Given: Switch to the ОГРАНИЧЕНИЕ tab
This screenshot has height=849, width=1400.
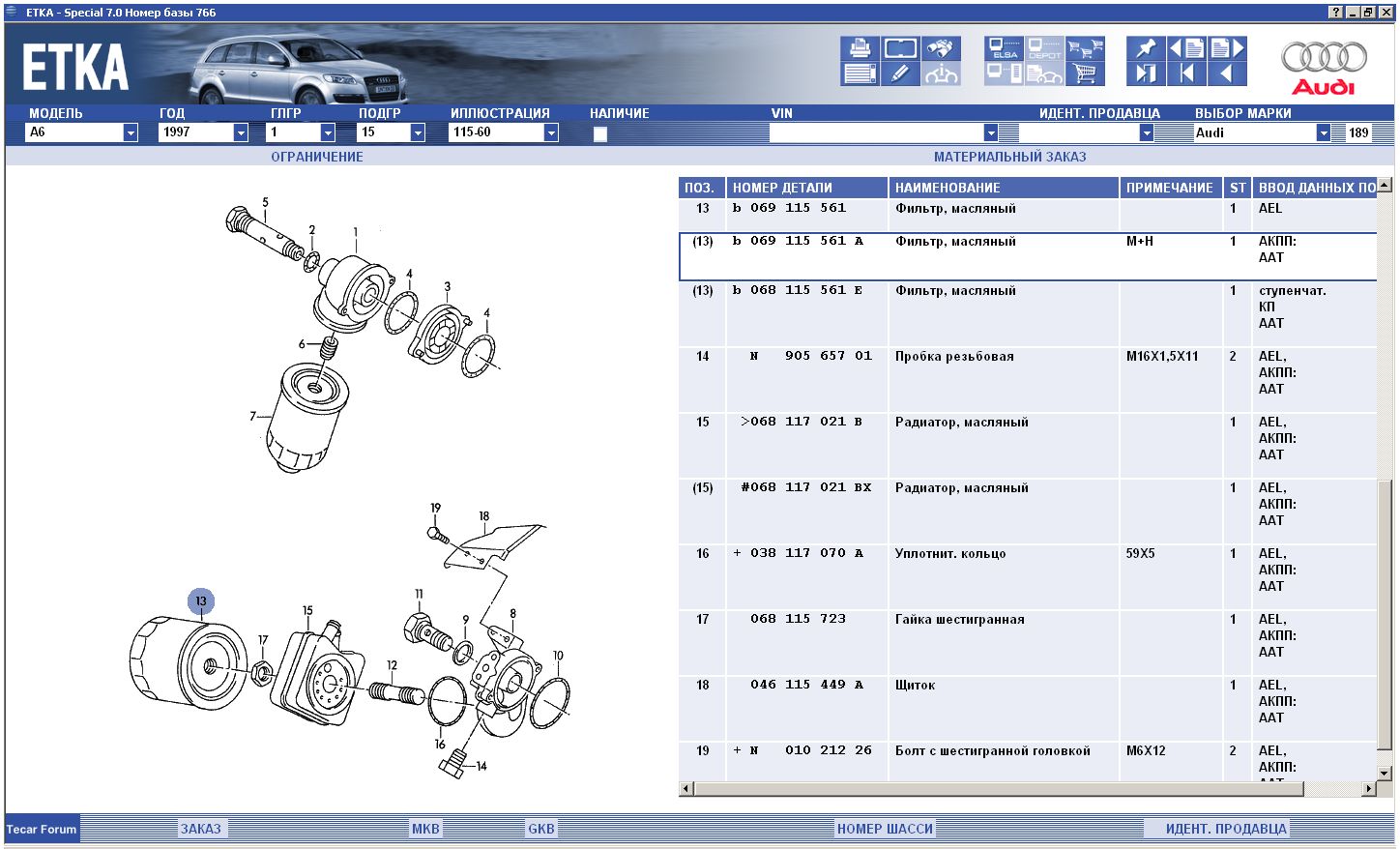Looking at the screenshot, I should (x=317, y=157).
